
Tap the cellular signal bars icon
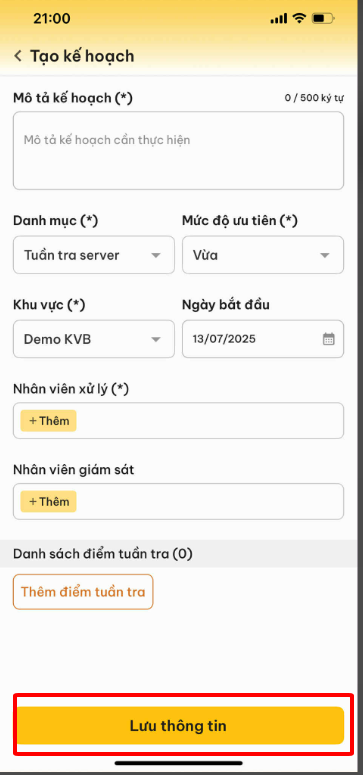coord(279,19)
